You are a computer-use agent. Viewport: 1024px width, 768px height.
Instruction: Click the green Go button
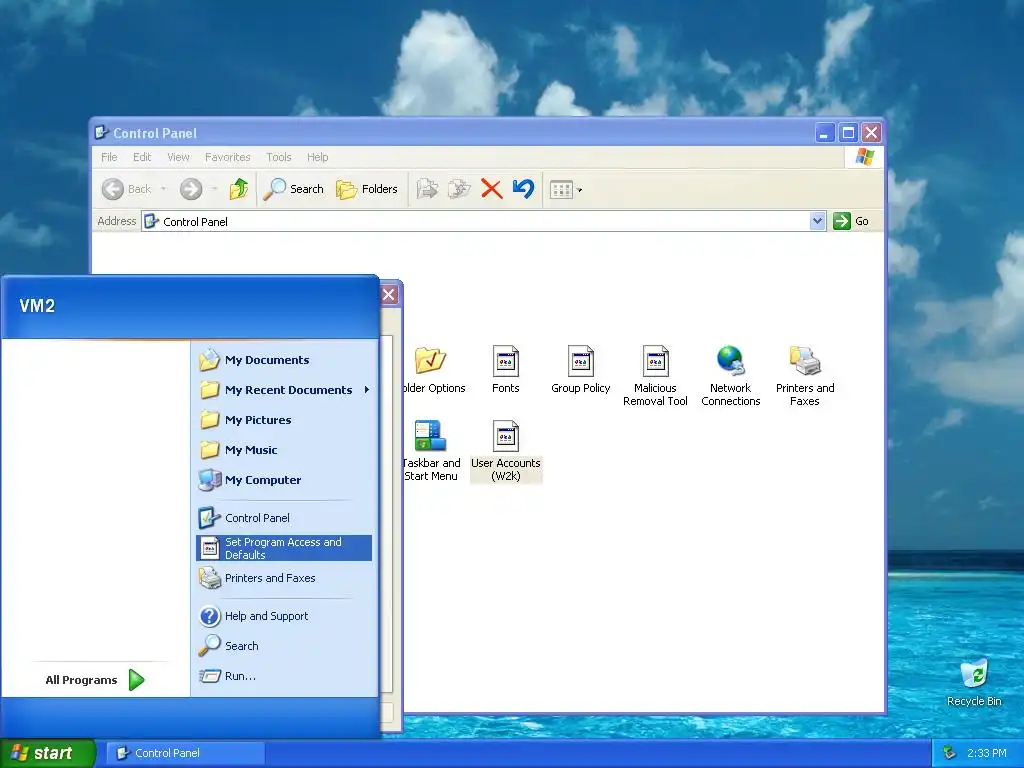pos(851,221)
